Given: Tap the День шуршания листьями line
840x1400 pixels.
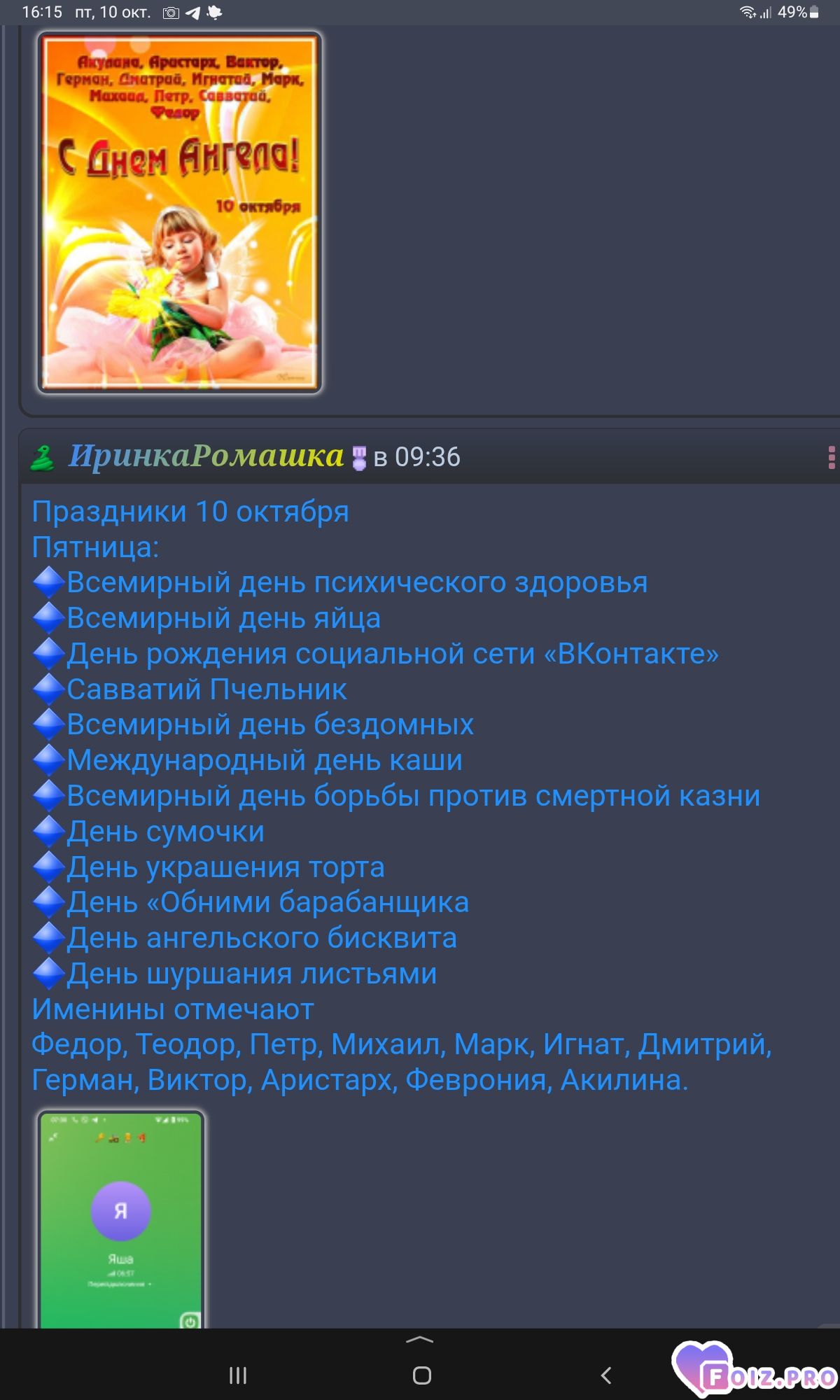Looking at the screenshot, I should (252, 973).
